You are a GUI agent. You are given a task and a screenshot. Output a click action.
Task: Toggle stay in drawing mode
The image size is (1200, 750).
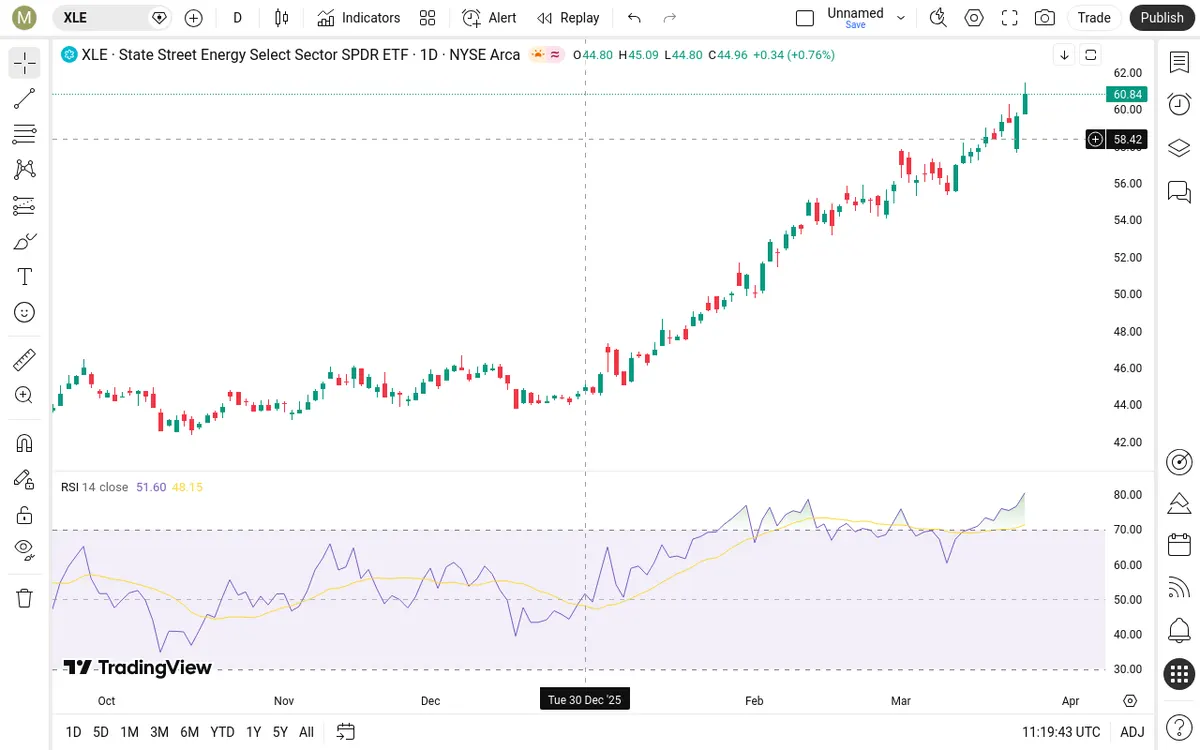[24, 479]
